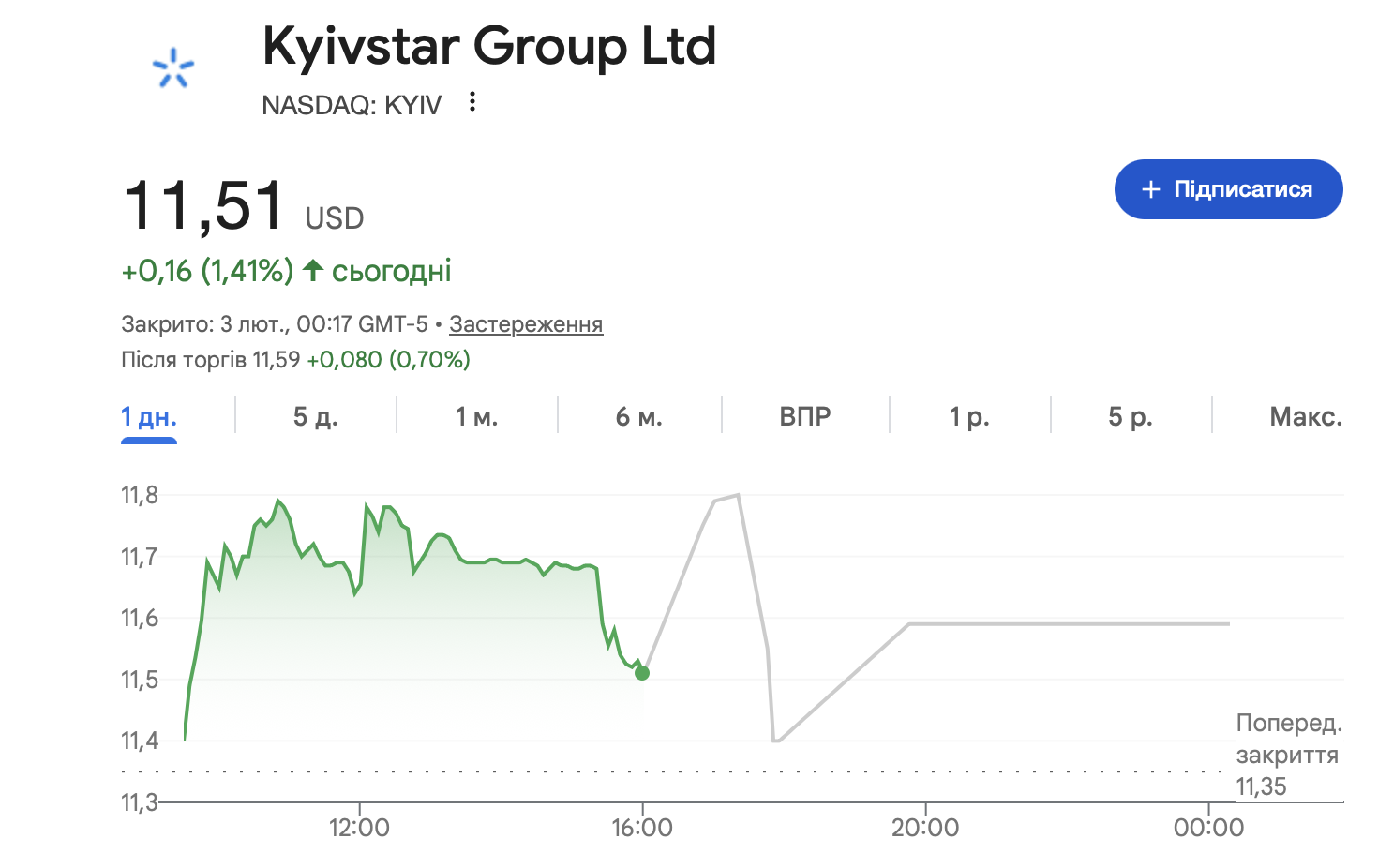
Task: Click the green dot at closing price
Action: pos(642,672)
